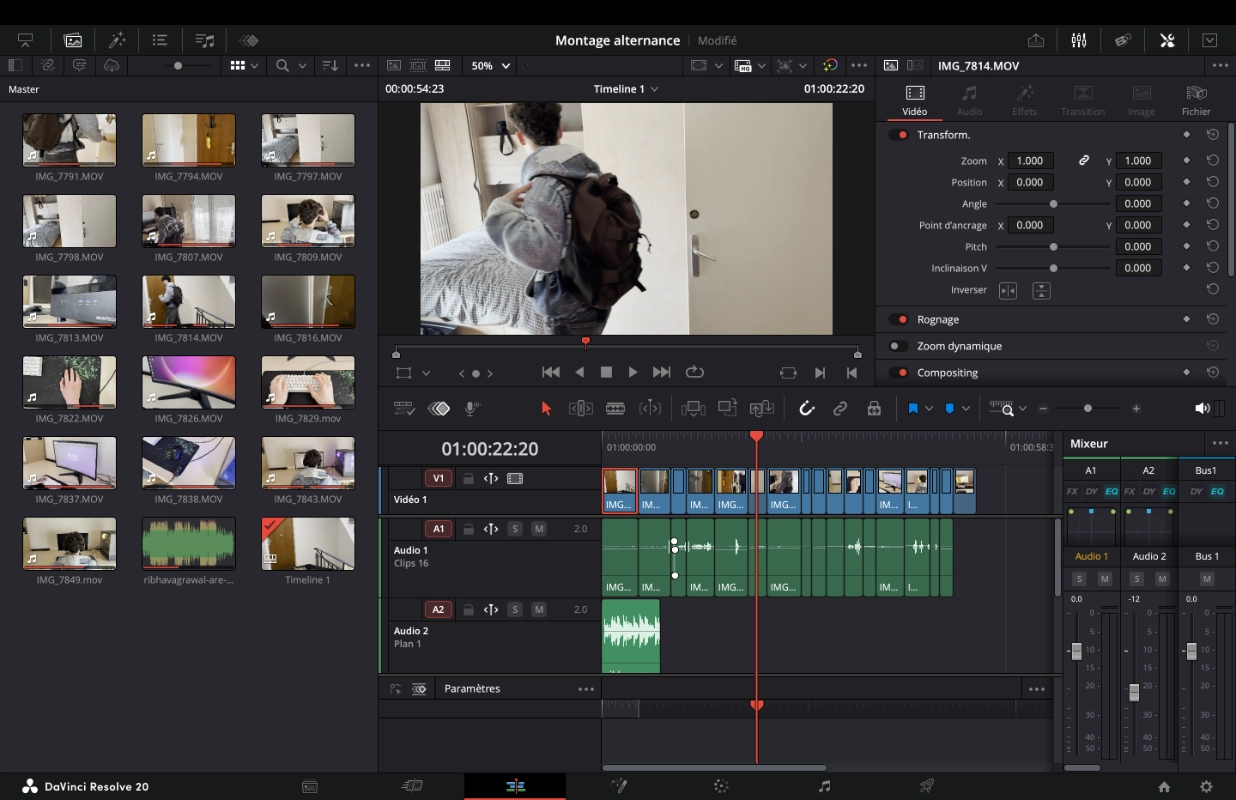Click the Zoom X value field
Image resolution: width=1236 pixels, height=800 pixels.
point(1029,161)
